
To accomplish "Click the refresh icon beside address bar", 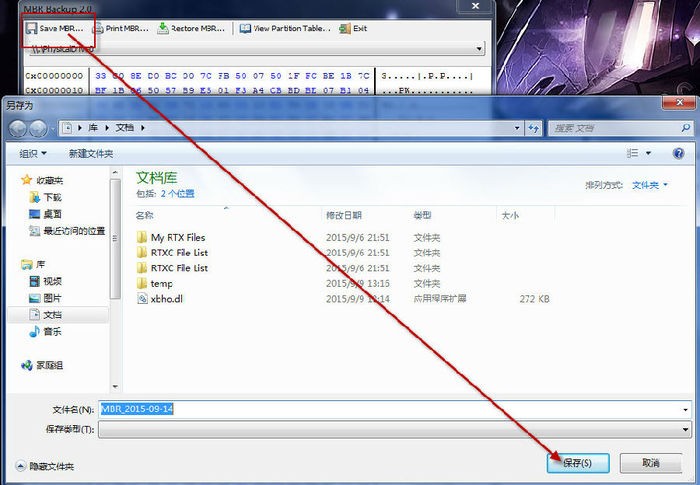I will pyautogui.click(x=532, y=128).
